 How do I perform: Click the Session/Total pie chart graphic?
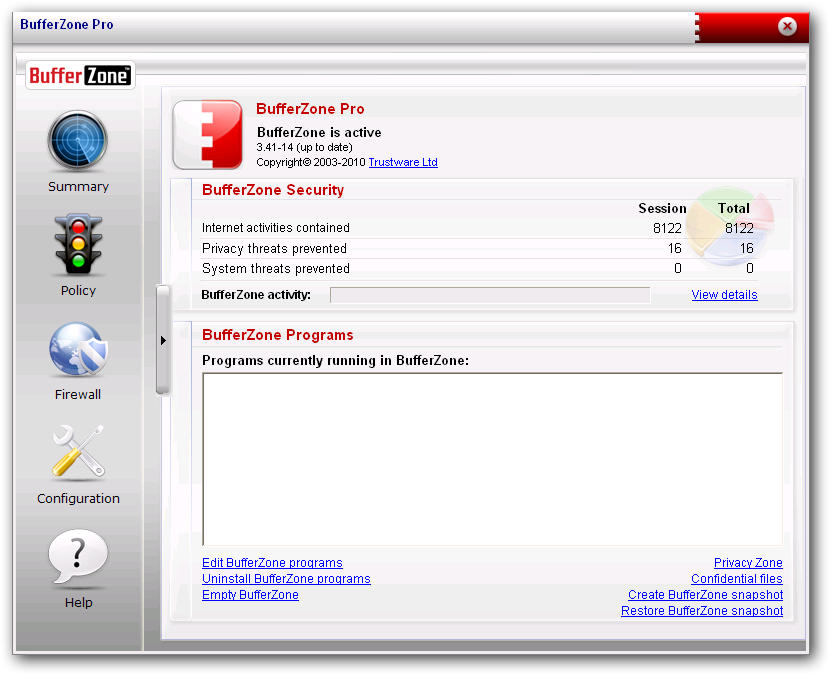[731, 226]
